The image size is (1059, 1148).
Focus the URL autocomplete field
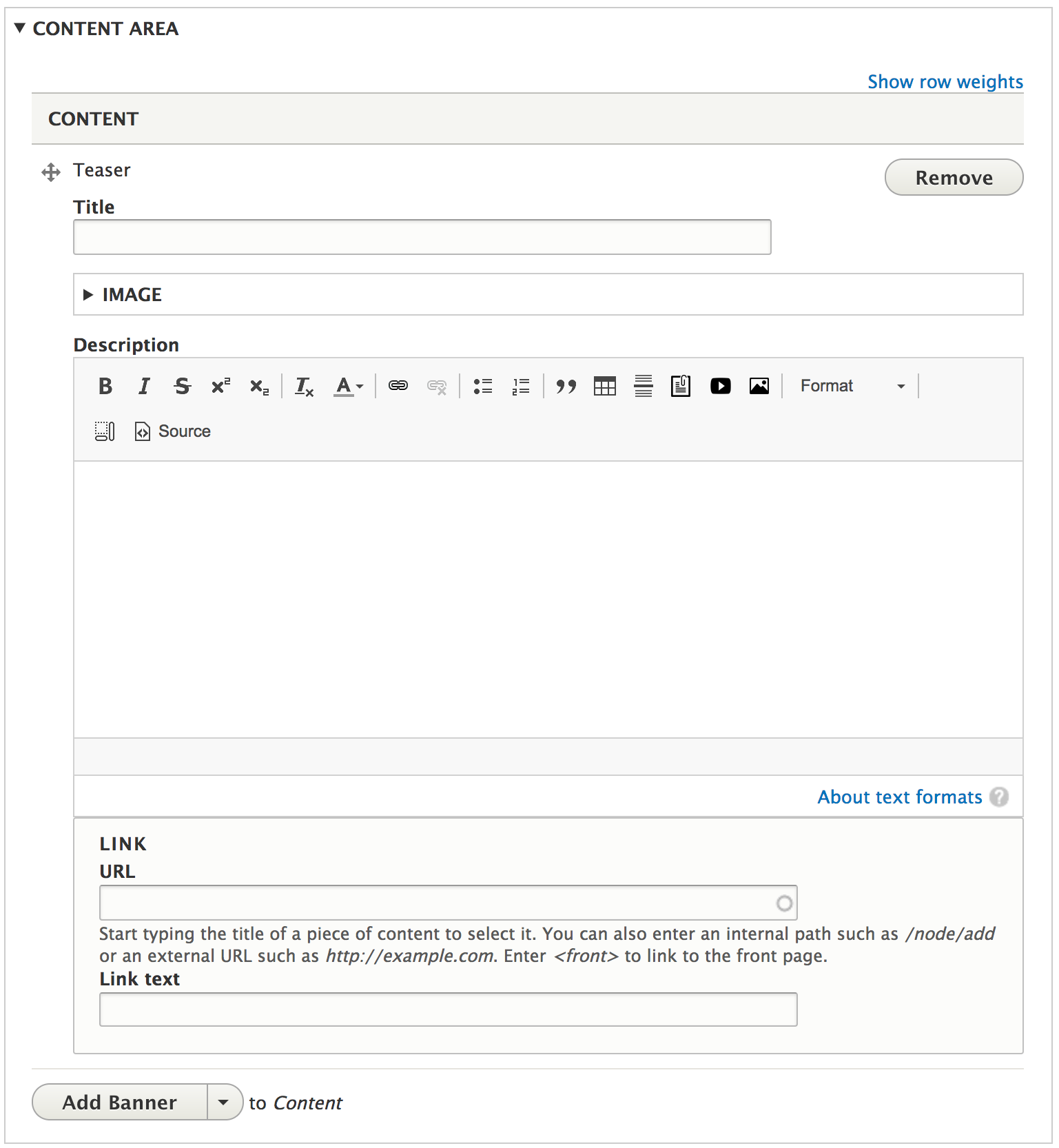[449, 903]
